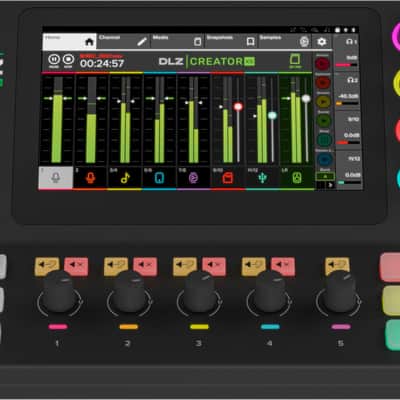Select the 5/6 blue phone channel
Viewport: 400px width, 400px height.
click(x=159, y=178)
